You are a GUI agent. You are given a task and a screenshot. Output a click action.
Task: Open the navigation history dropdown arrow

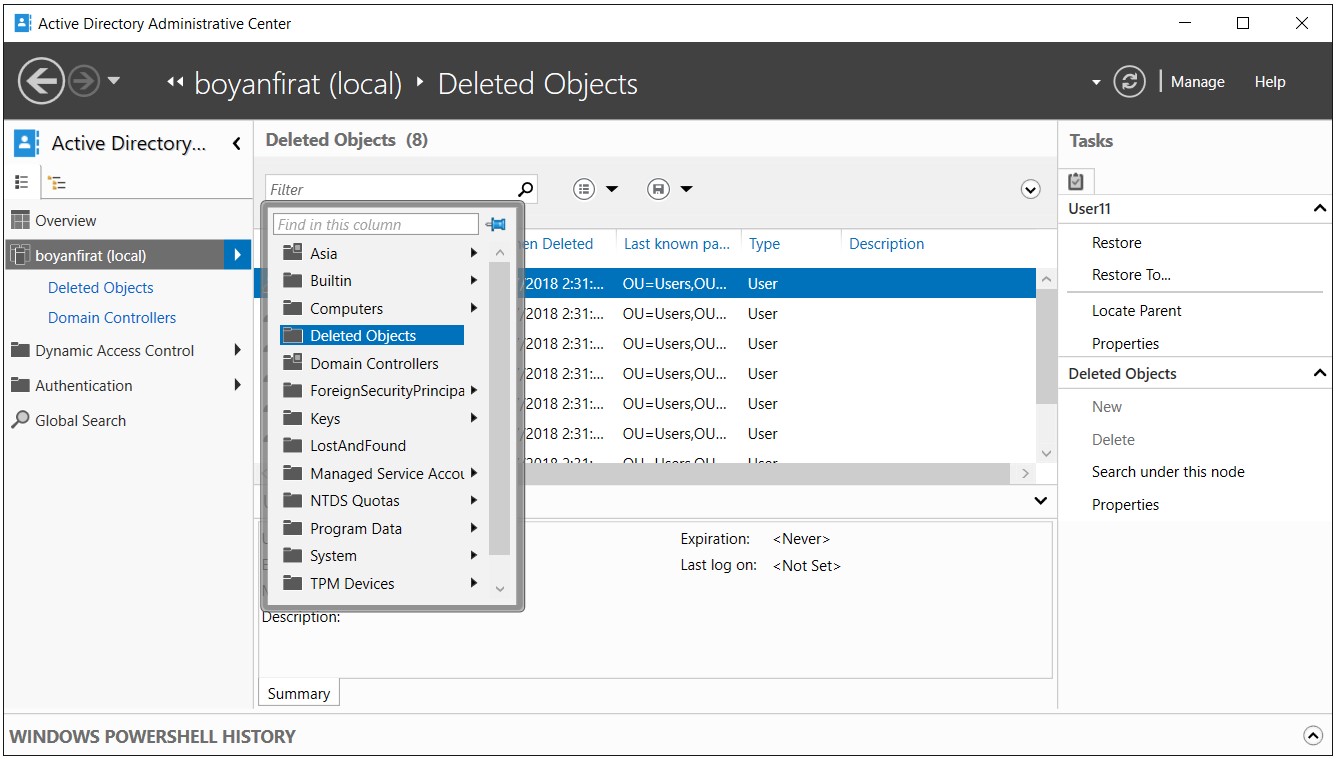(x=113, y=80)
